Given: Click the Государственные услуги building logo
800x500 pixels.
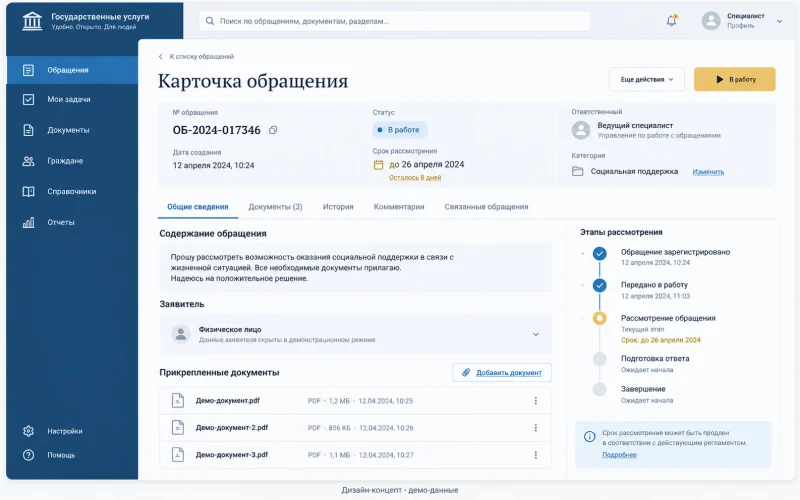Looking at the screenshot, I should pos(32,21).
